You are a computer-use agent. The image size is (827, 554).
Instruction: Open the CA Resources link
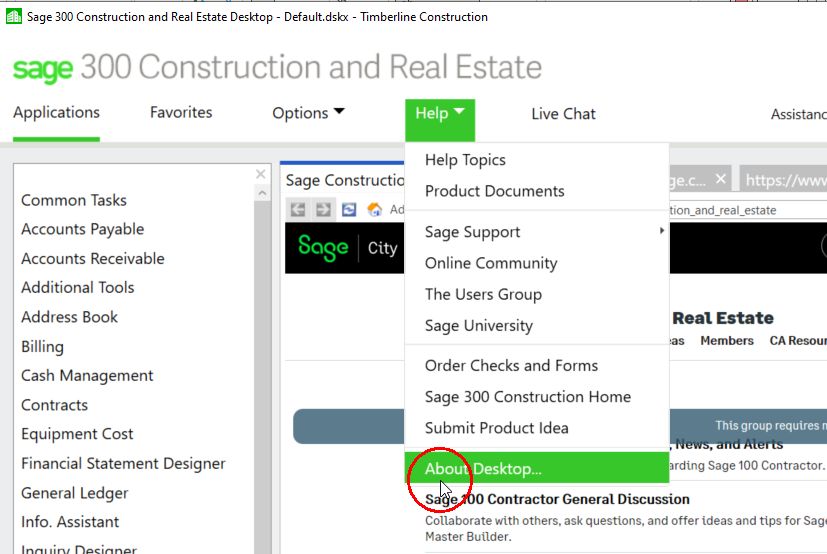point(798,341)
